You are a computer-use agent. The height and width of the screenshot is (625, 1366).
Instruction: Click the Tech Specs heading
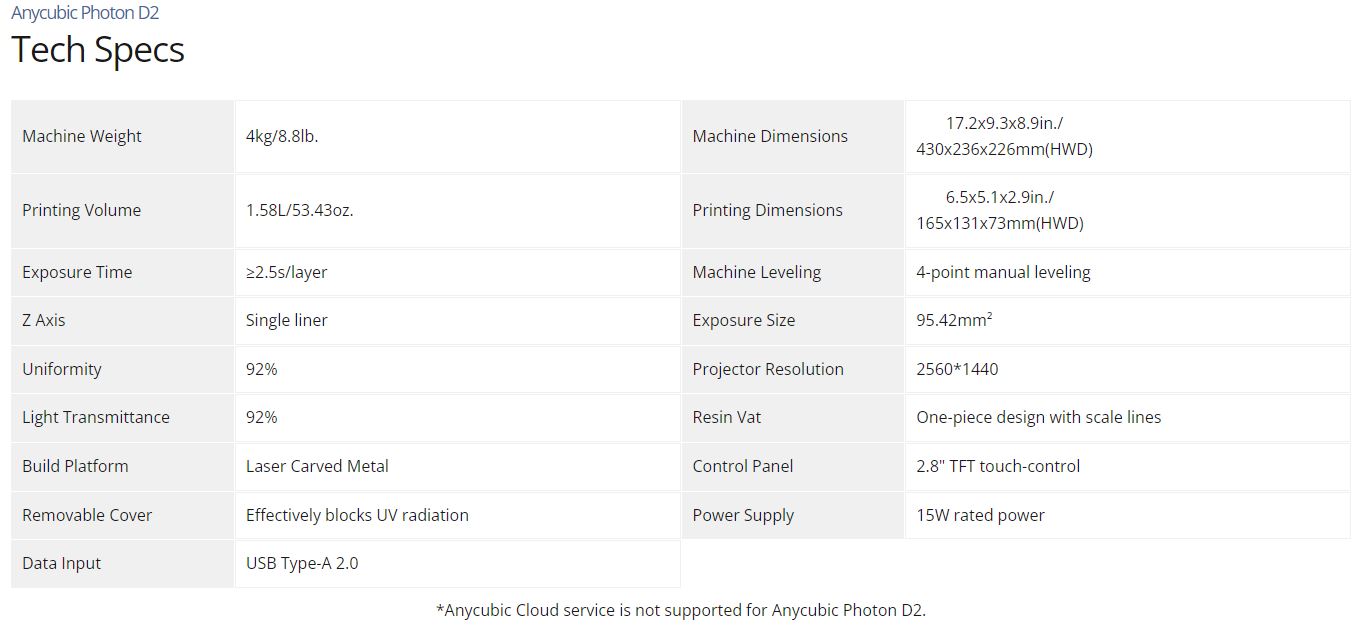tap(98, 50)
